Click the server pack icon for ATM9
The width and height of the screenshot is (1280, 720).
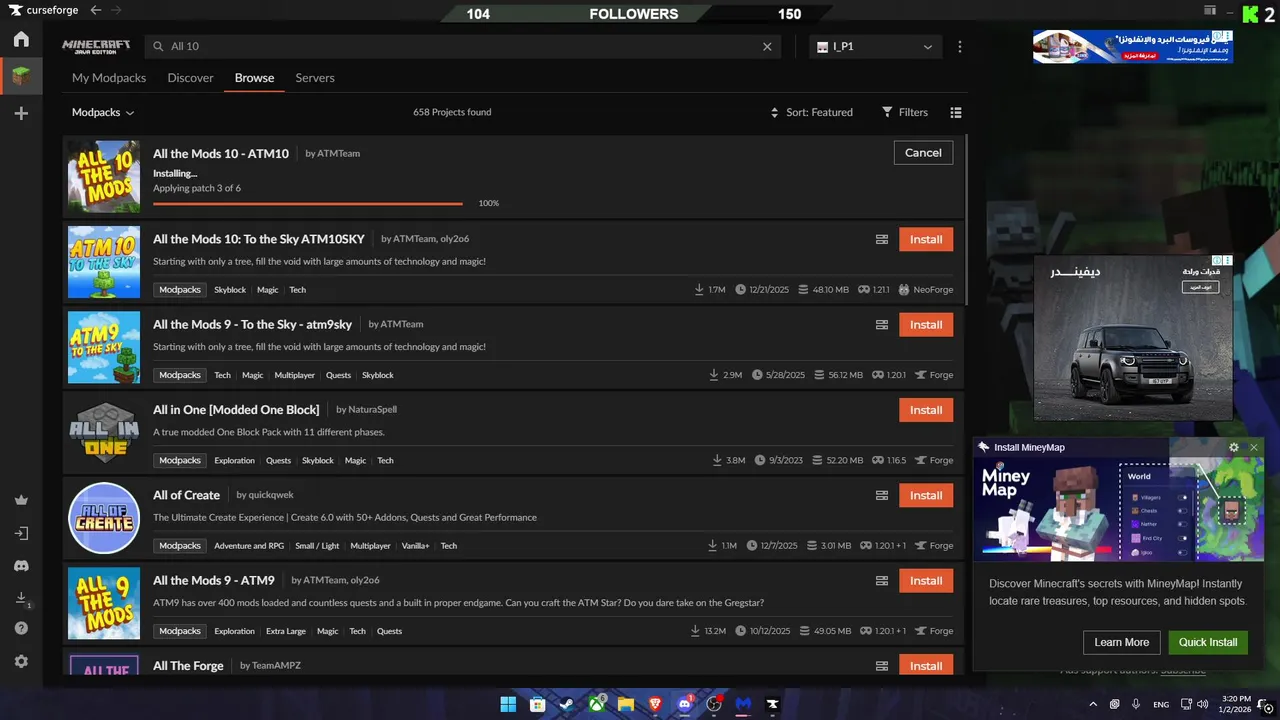(x=882, y=581)
